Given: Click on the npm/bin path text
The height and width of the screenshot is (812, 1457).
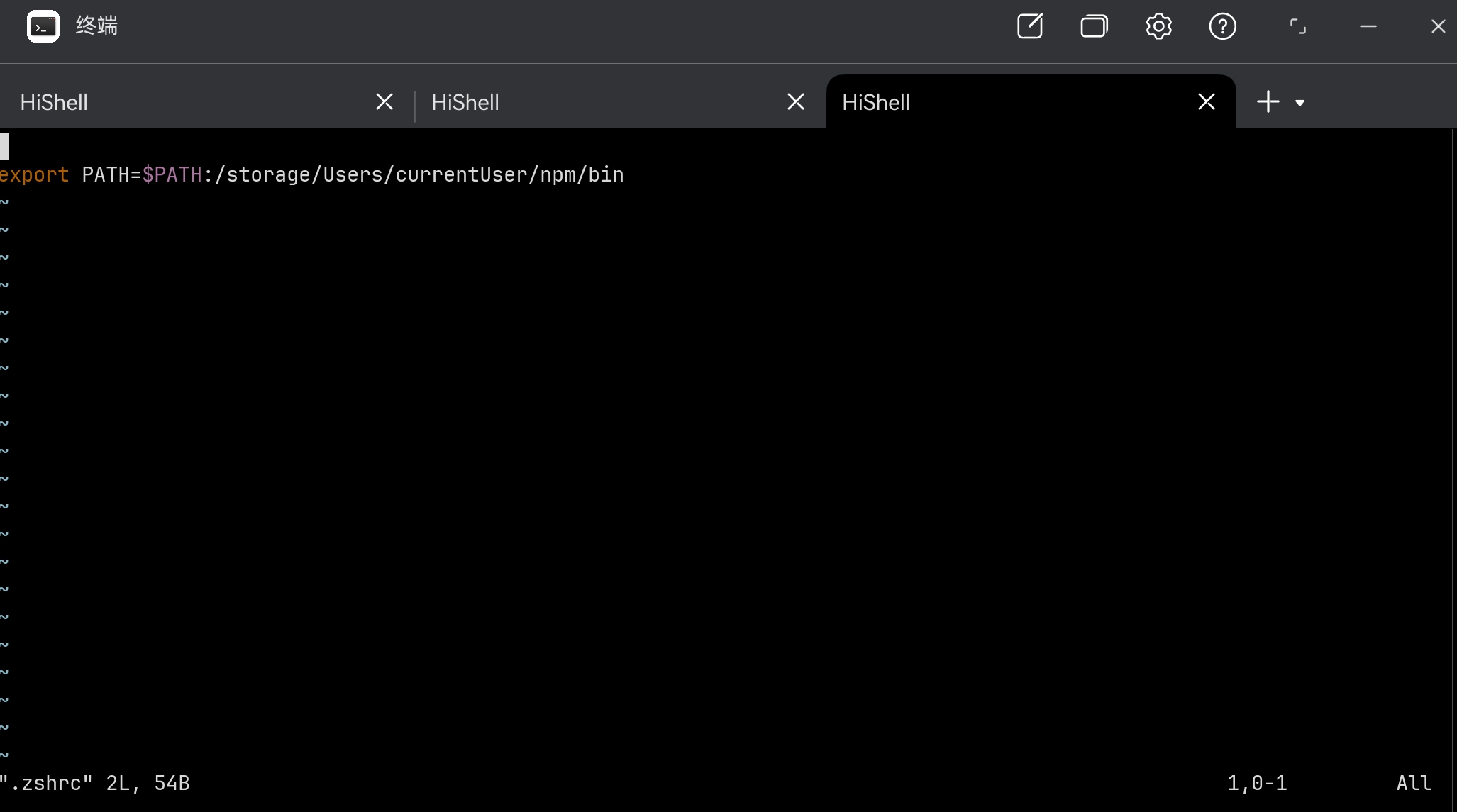Looking at the screenshot, I should [x=582, y=174].
